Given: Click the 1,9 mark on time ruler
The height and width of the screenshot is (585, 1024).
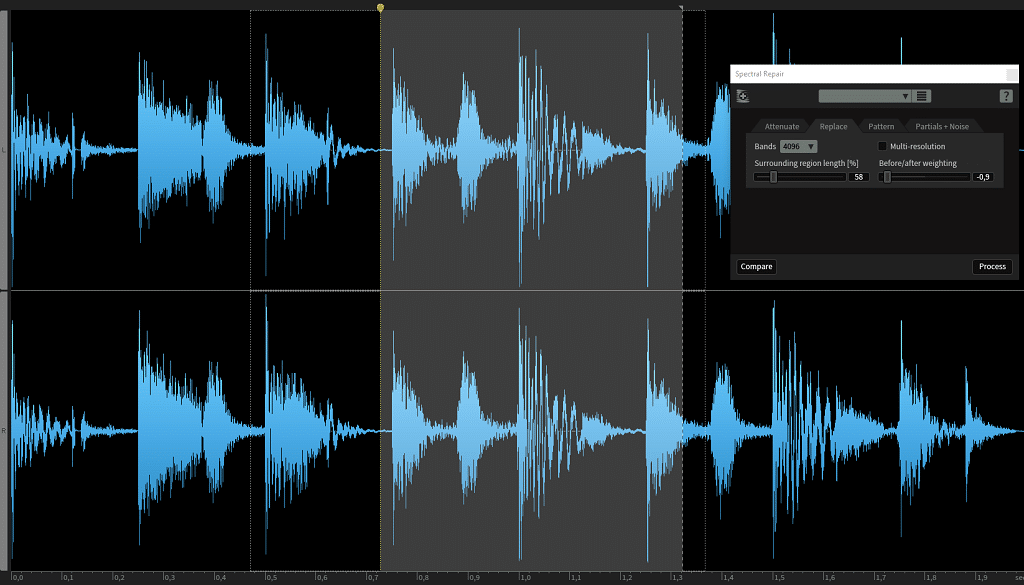Looking at the screenshot, I should click(981, 577).
